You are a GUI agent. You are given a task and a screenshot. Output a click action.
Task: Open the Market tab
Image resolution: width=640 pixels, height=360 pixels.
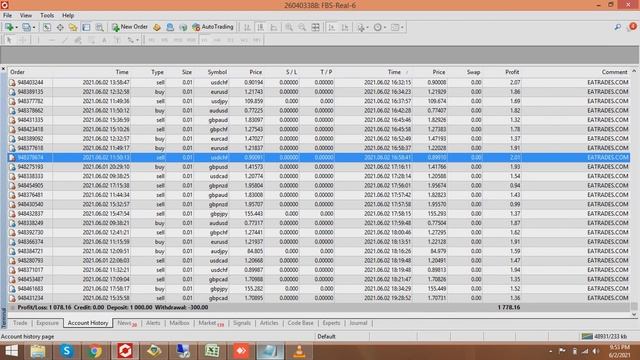211,323
